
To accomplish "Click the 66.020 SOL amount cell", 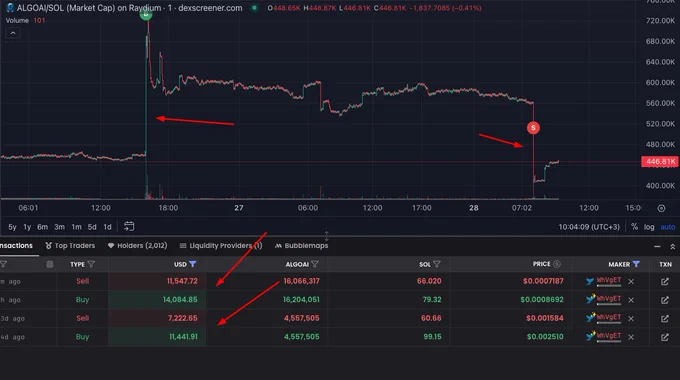I will [x=429, y=281].
